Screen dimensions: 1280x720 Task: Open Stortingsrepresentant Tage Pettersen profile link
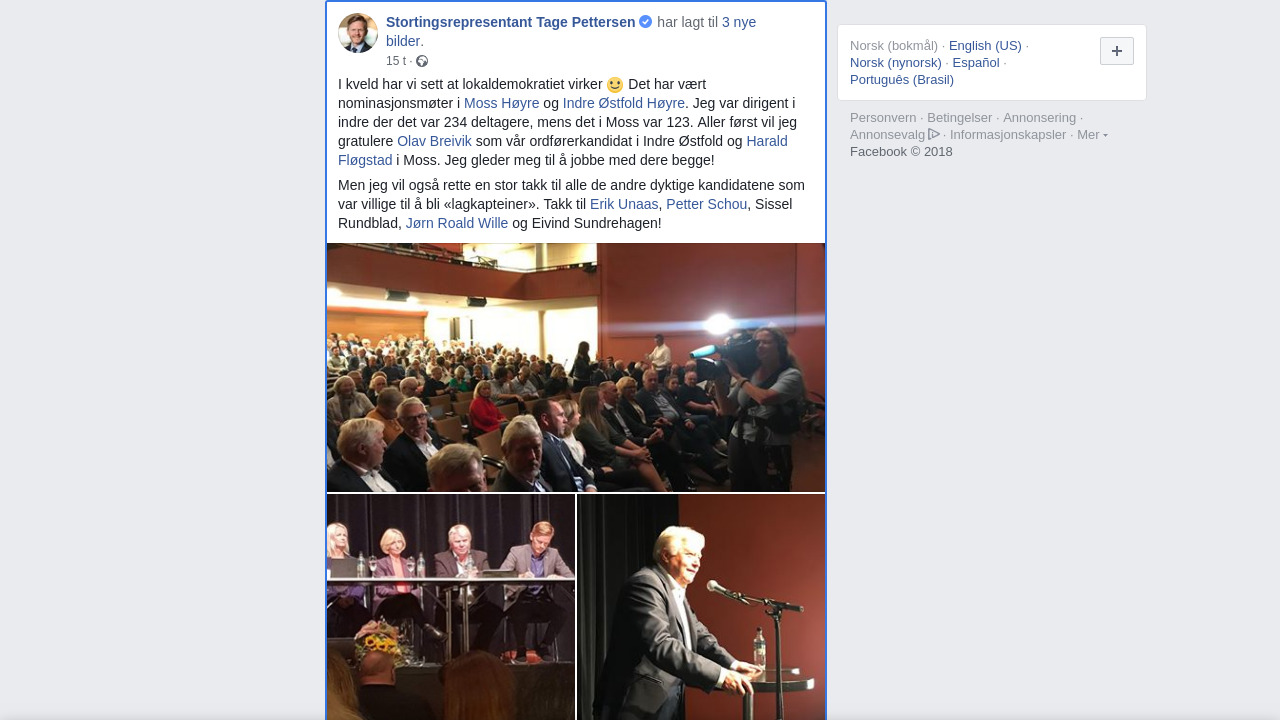(510, 22)
